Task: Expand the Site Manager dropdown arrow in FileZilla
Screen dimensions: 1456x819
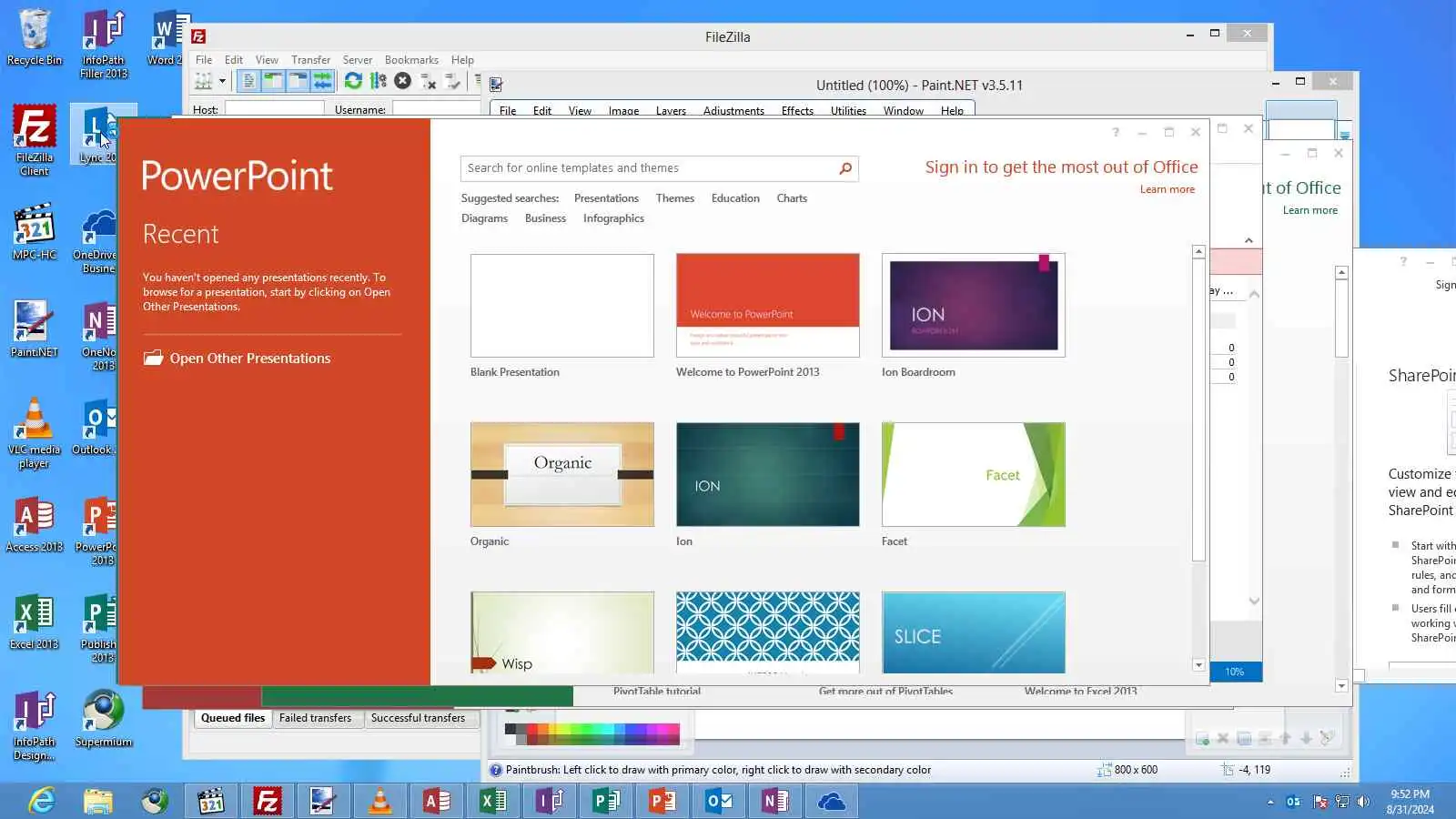Action: coord(222,81)
